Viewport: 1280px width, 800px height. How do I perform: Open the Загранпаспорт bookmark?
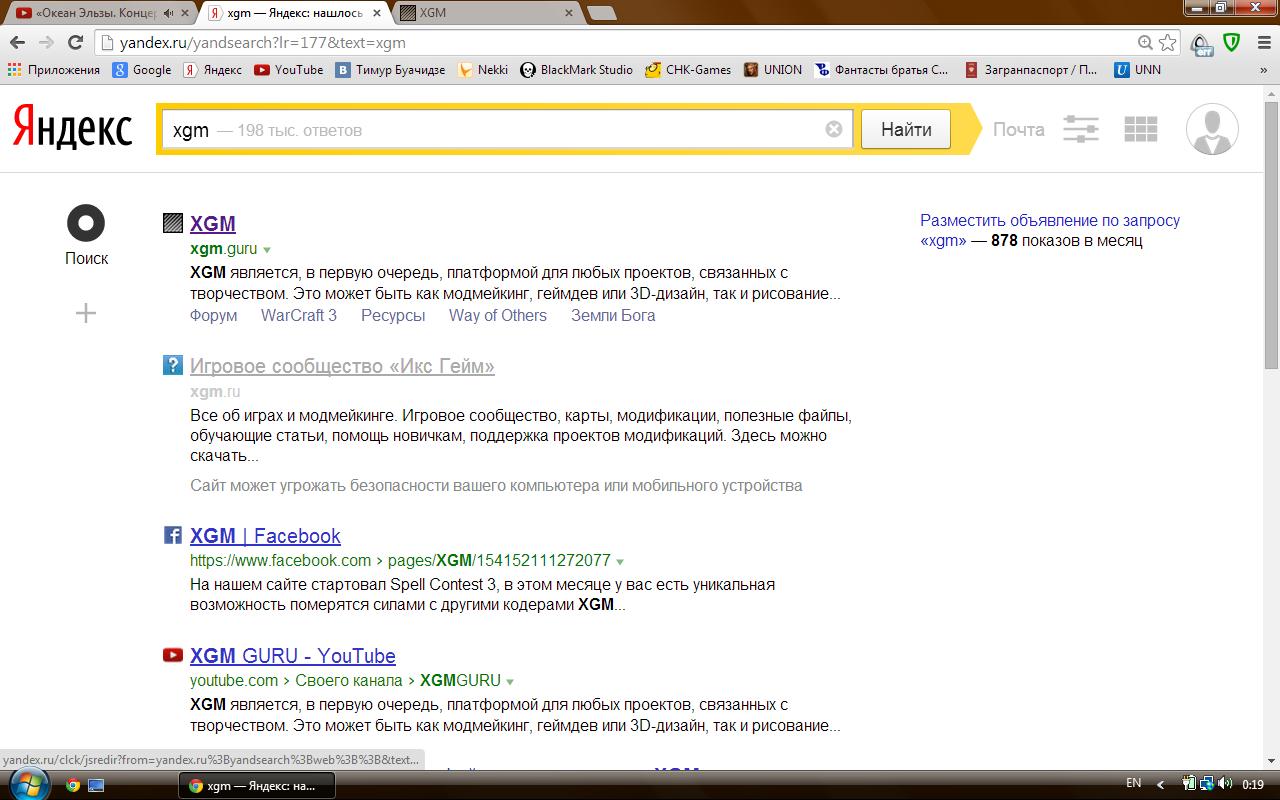point(1031,70)
